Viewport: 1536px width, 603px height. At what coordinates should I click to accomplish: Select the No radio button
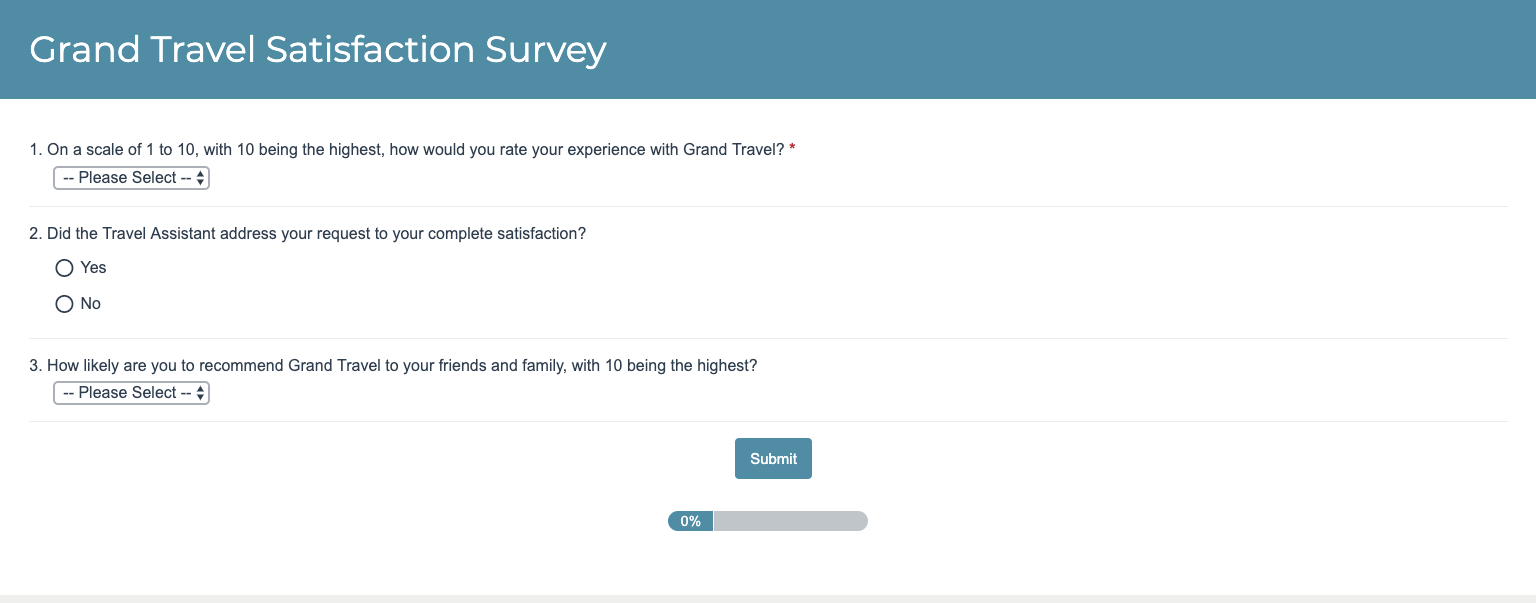(x=64, y=304)
